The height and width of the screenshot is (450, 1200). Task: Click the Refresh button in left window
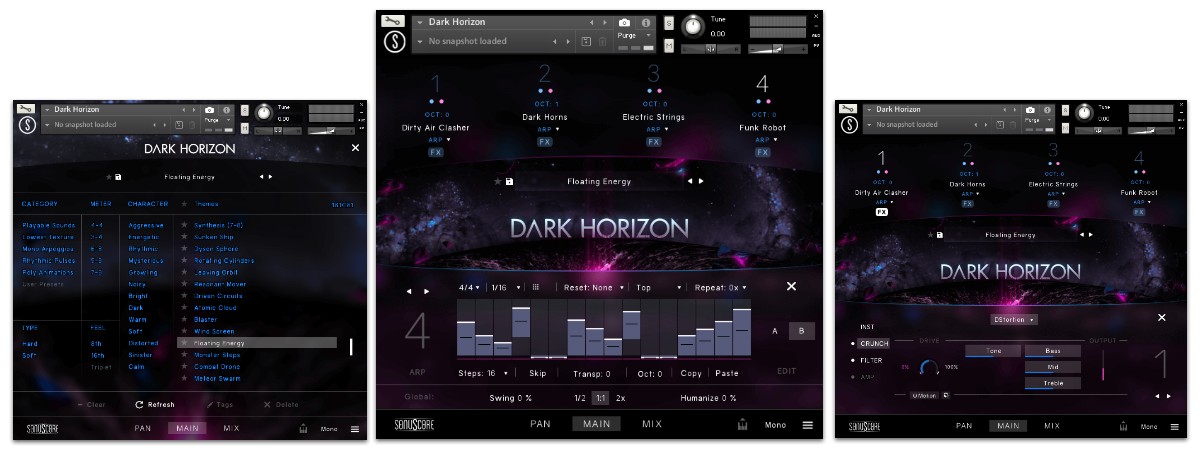[154, 405]
